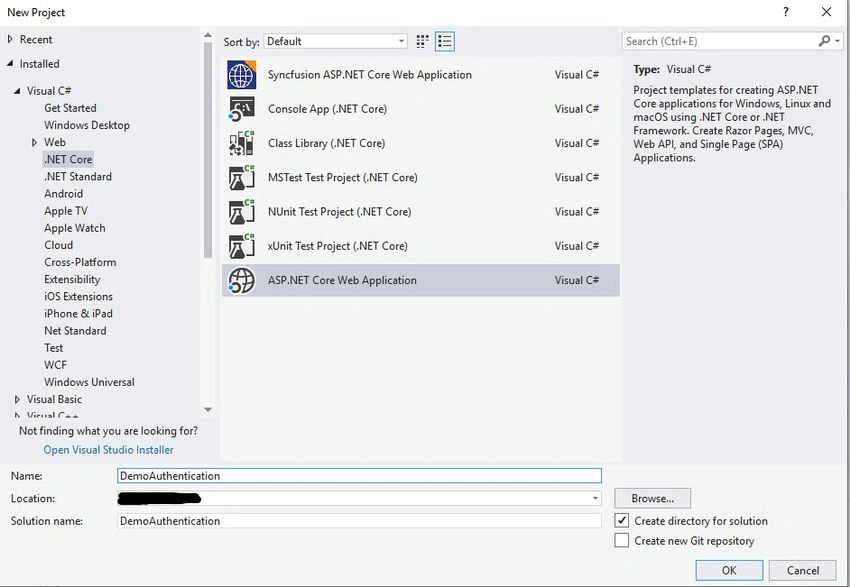The image size is (850, 587).
Task: Collapse the Installed tree node
Action: (10, 63)
